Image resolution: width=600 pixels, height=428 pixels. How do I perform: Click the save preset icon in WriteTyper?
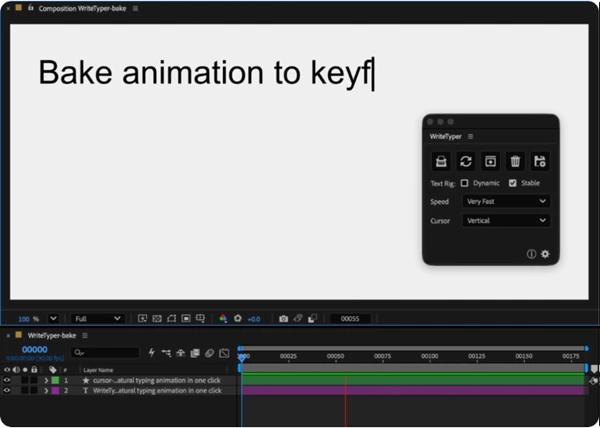(x=540, y=161)
